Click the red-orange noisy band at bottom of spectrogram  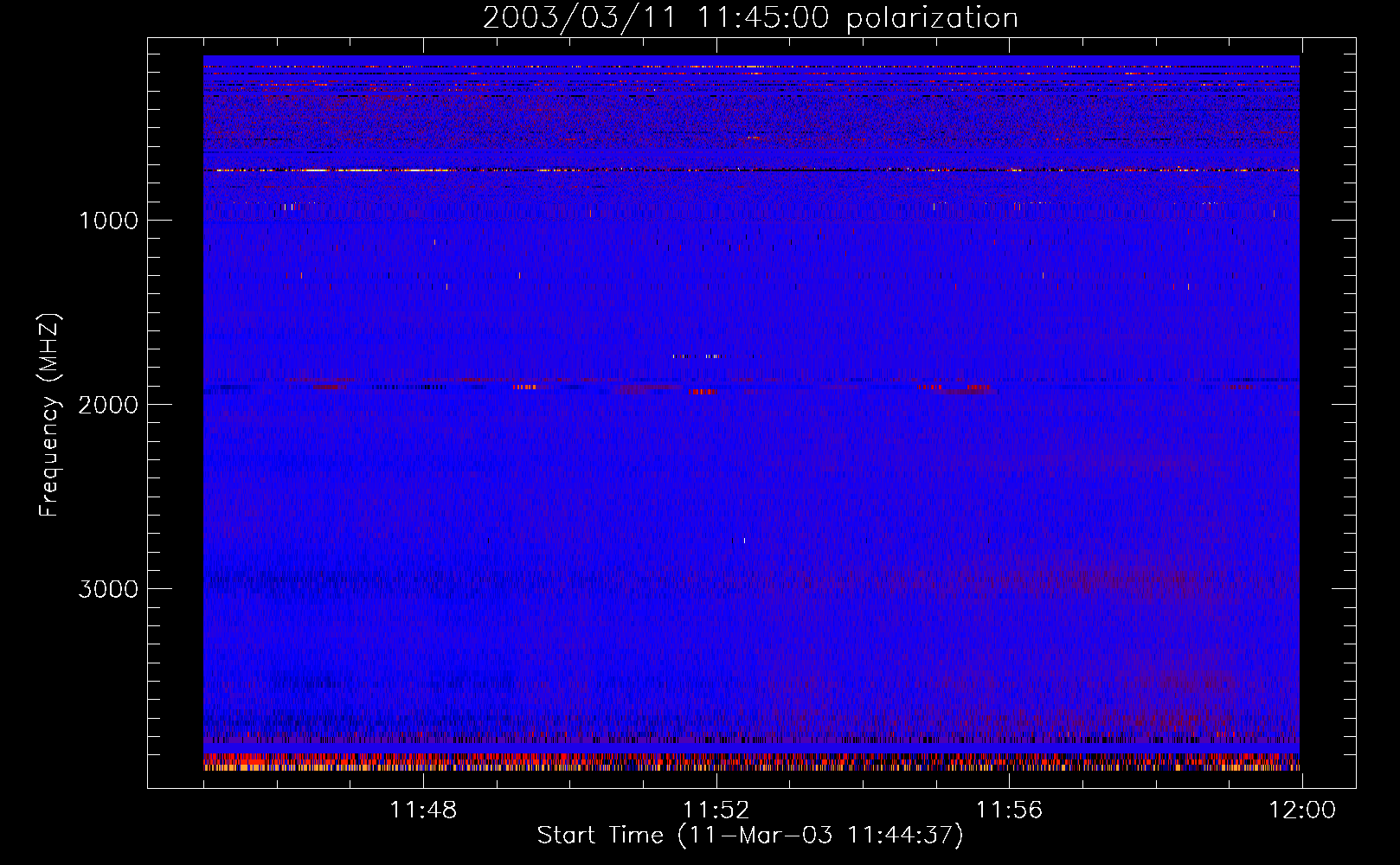tap(751, 762)
